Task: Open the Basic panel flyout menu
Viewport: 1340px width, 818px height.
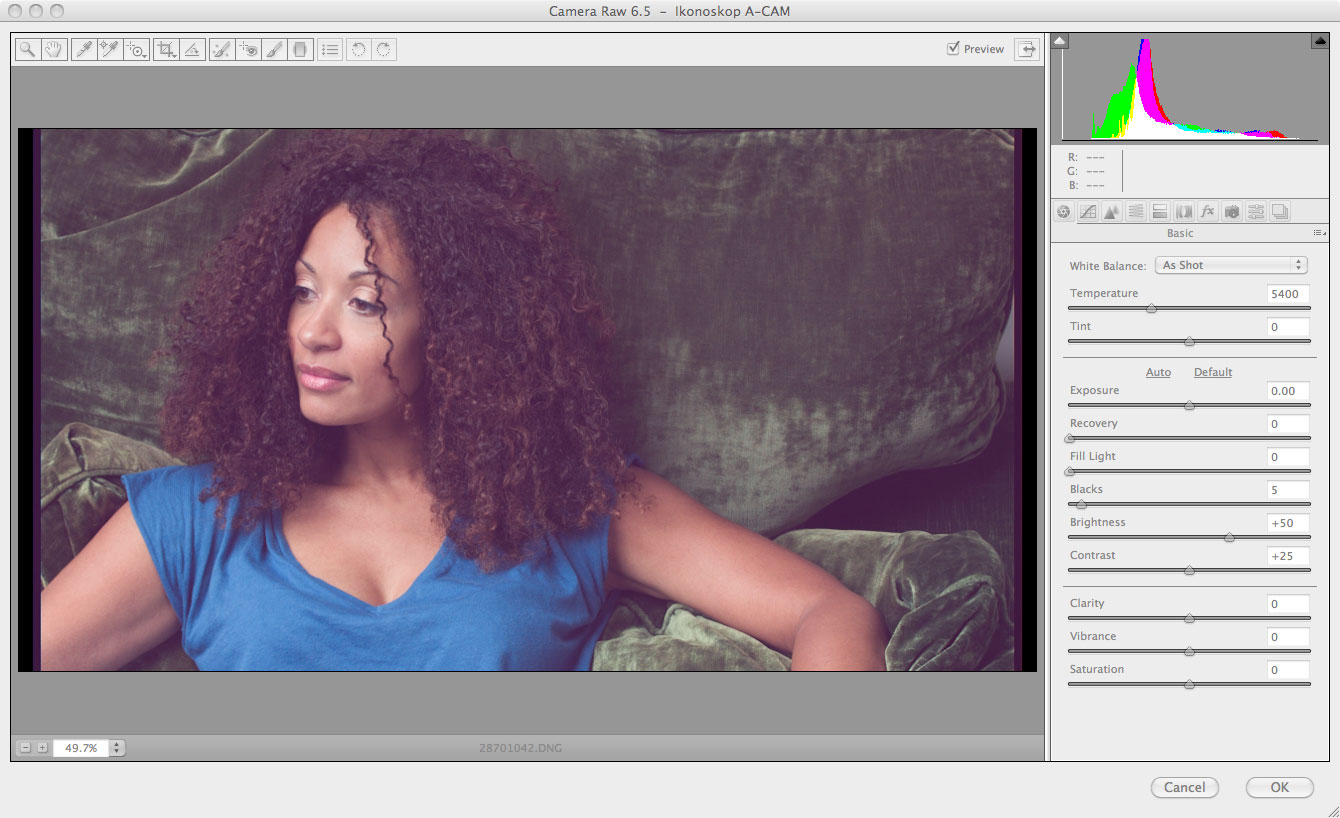Action: pos(1320,233)
